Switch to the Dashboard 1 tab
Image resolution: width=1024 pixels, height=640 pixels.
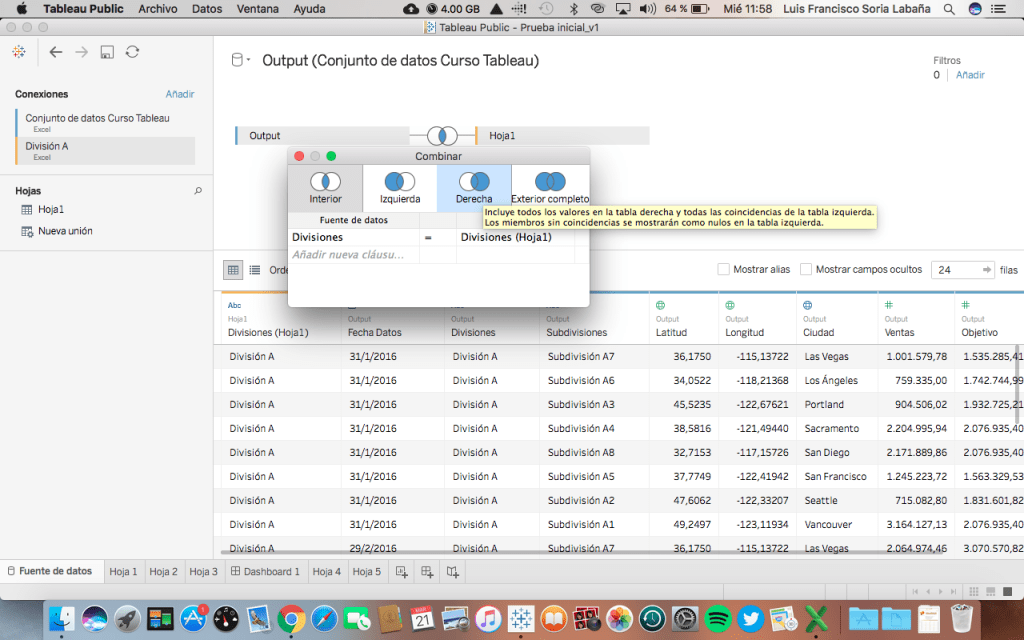[265, 571]
